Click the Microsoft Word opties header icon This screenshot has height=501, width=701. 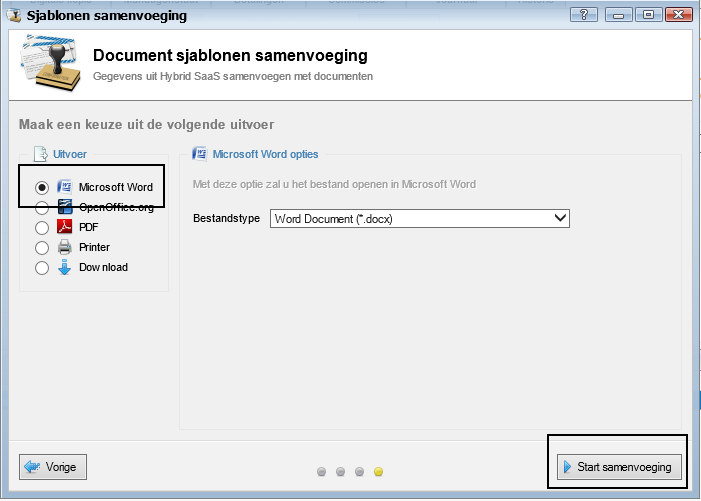200,154
